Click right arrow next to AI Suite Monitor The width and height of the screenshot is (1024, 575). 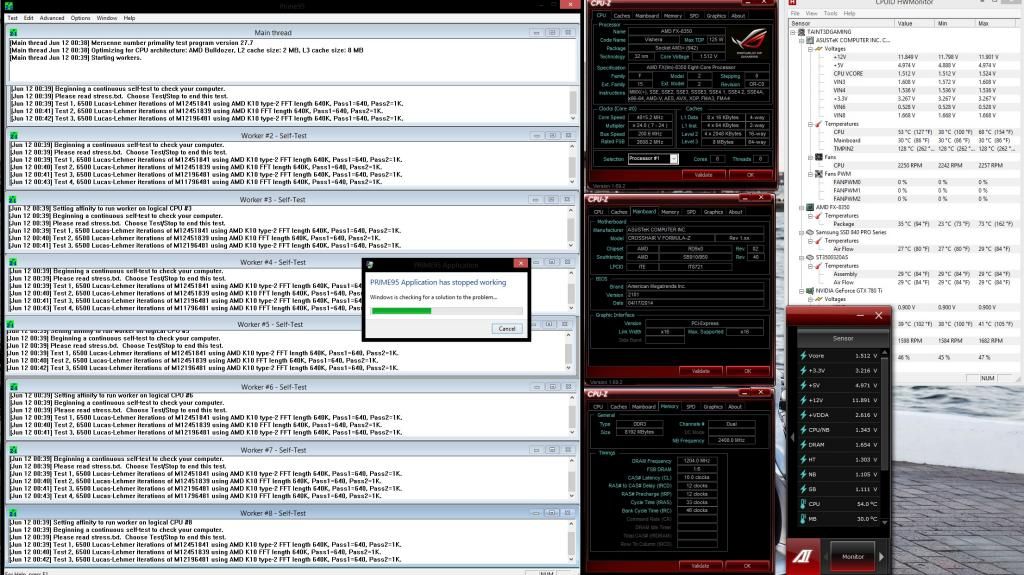(882, 556)
